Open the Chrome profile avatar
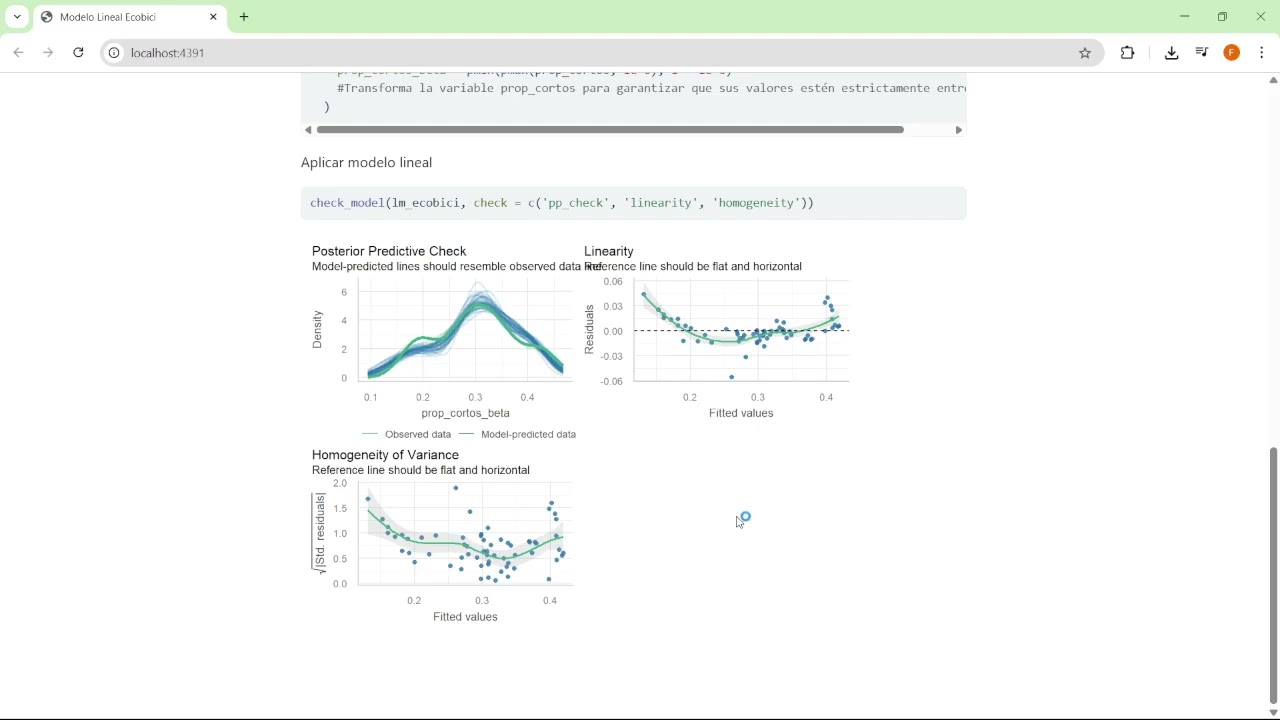The image size is (1280, 720). point(1232,53)
